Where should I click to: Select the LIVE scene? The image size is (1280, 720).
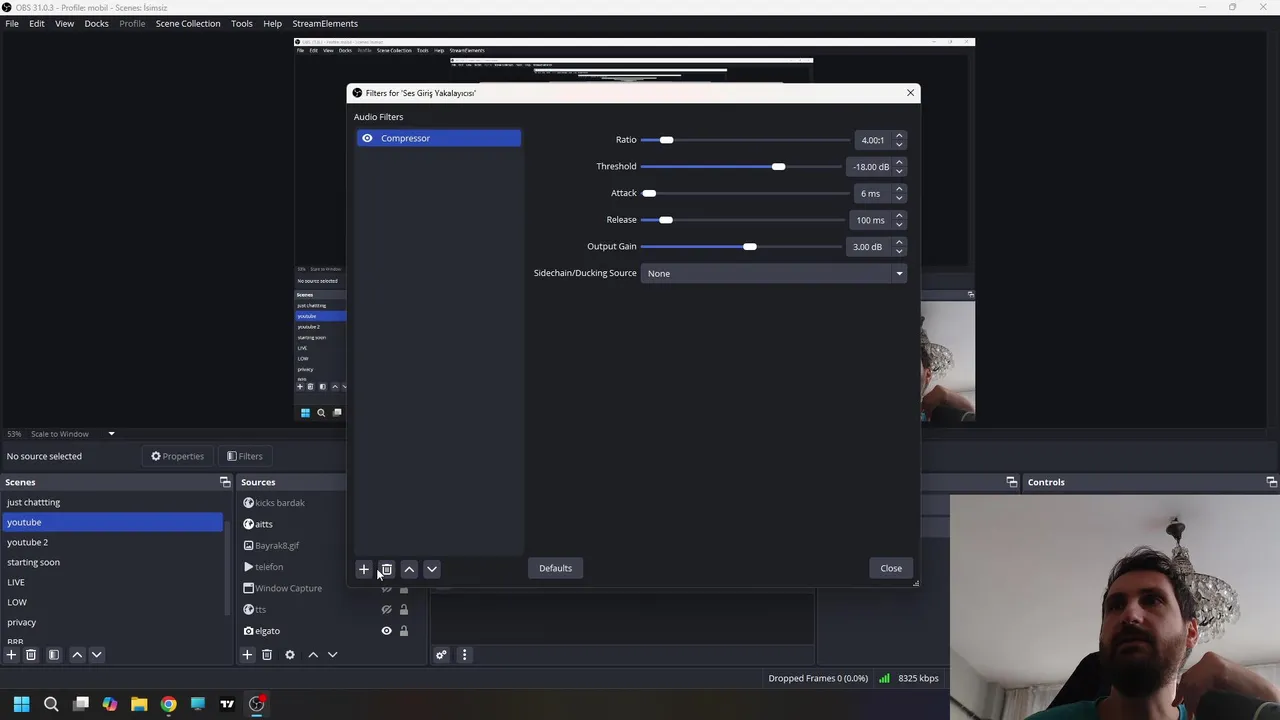tap(113, 582)
